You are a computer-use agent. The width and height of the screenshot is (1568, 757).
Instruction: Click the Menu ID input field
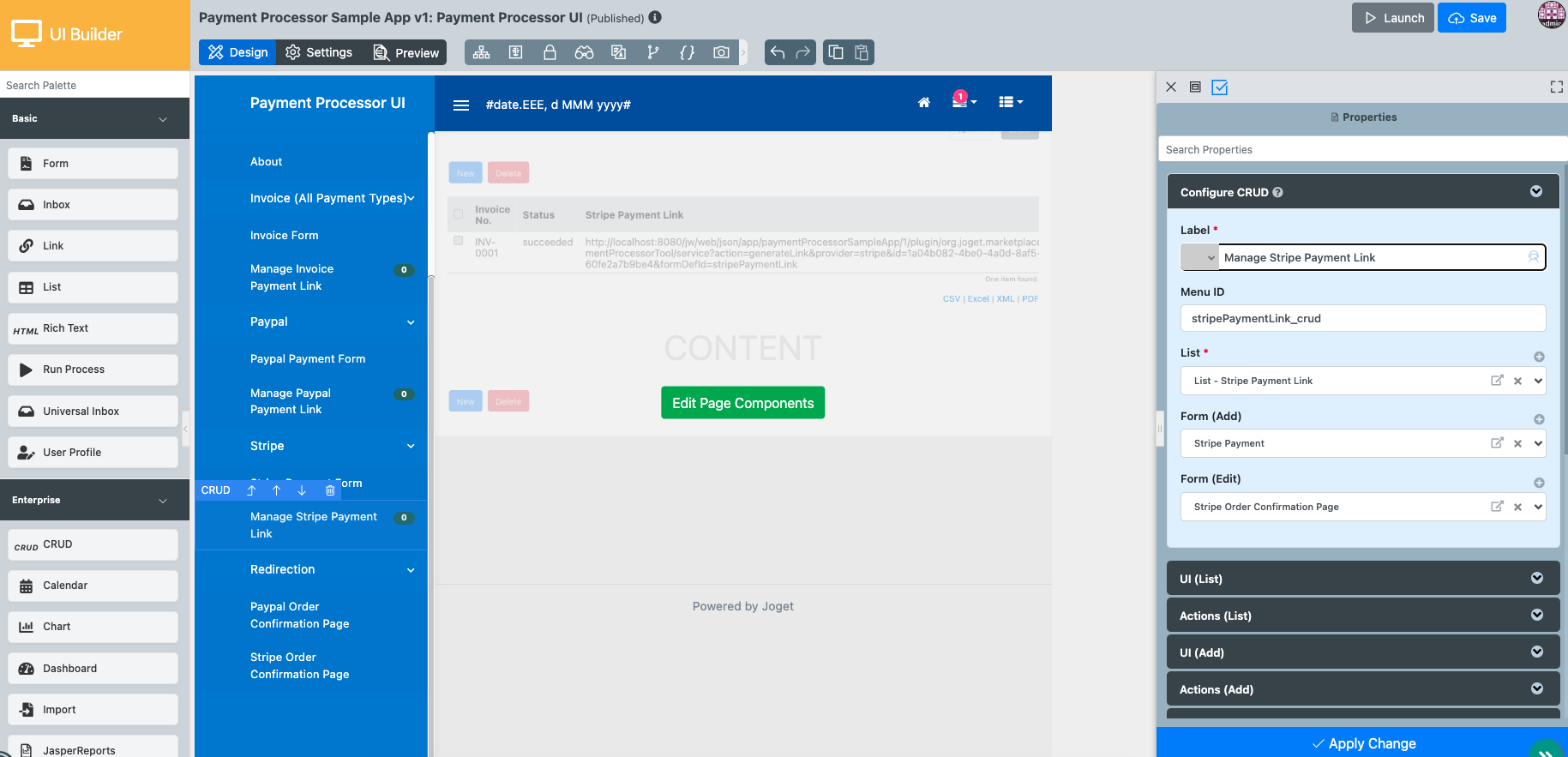(1363, 318)
